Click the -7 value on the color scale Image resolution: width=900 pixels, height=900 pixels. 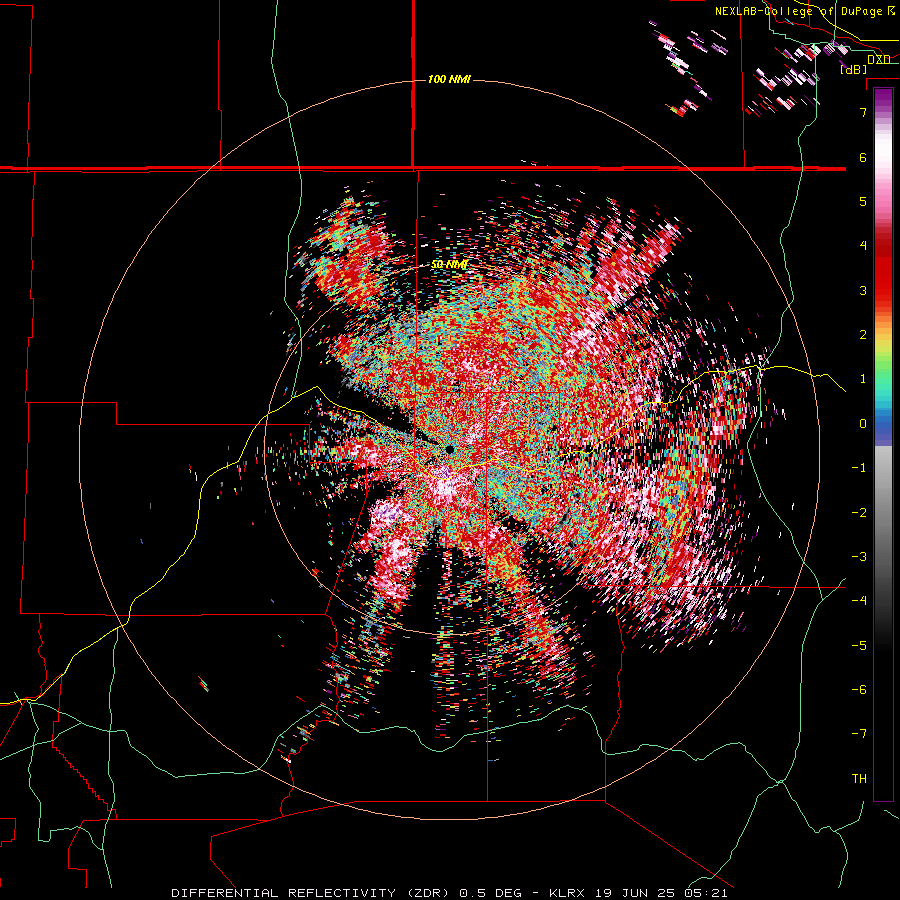click(x=859, y=734)
